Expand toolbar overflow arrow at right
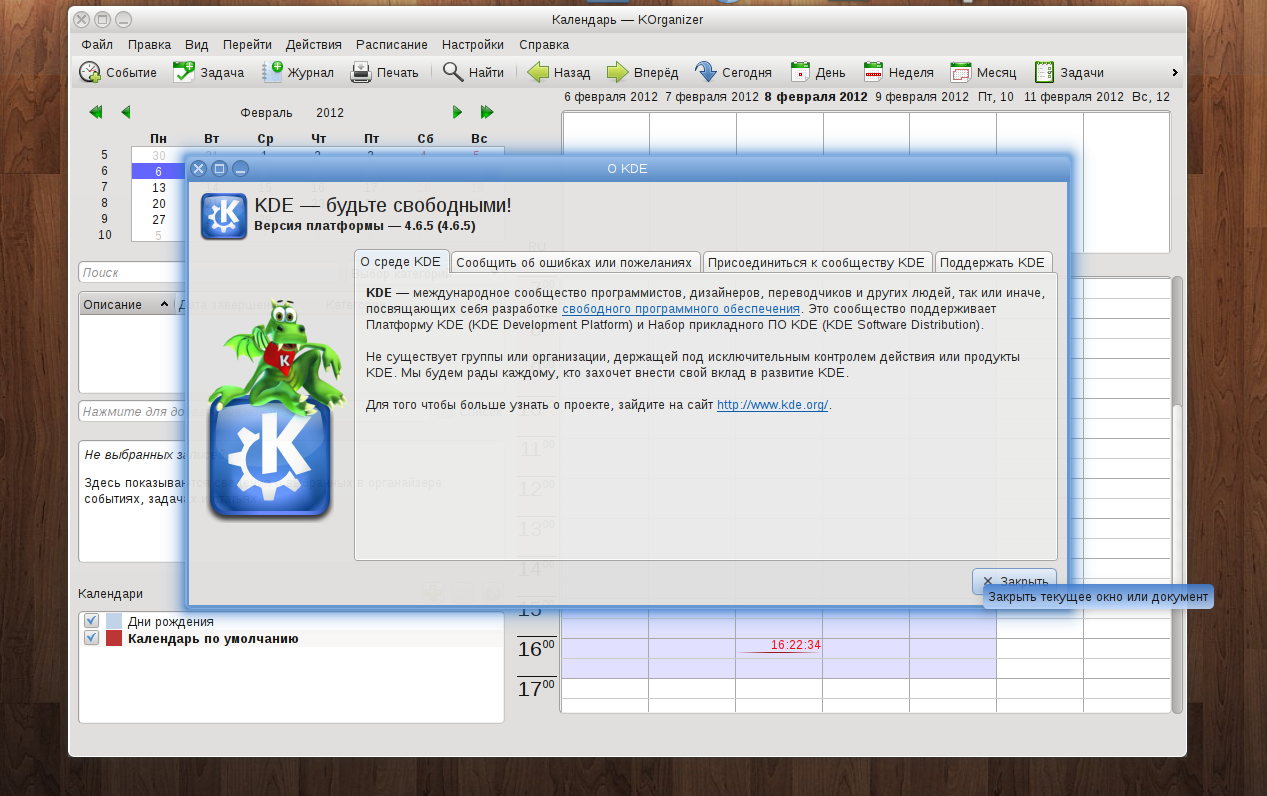Screen dimensions: 1267x796 pyautogui.click(x=1175, y=72)
